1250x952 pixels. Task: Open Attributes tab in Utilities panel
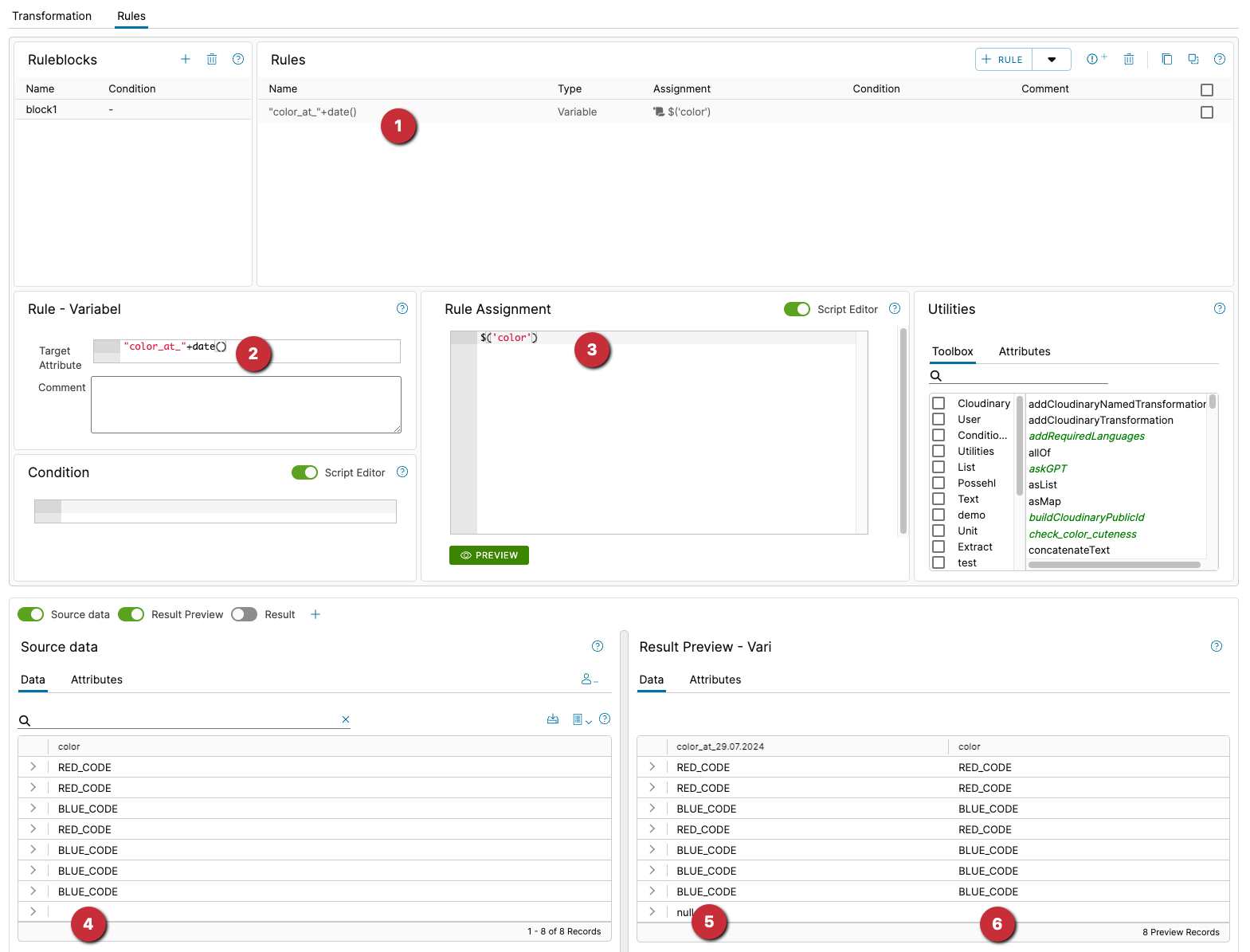pos(1024,351)
